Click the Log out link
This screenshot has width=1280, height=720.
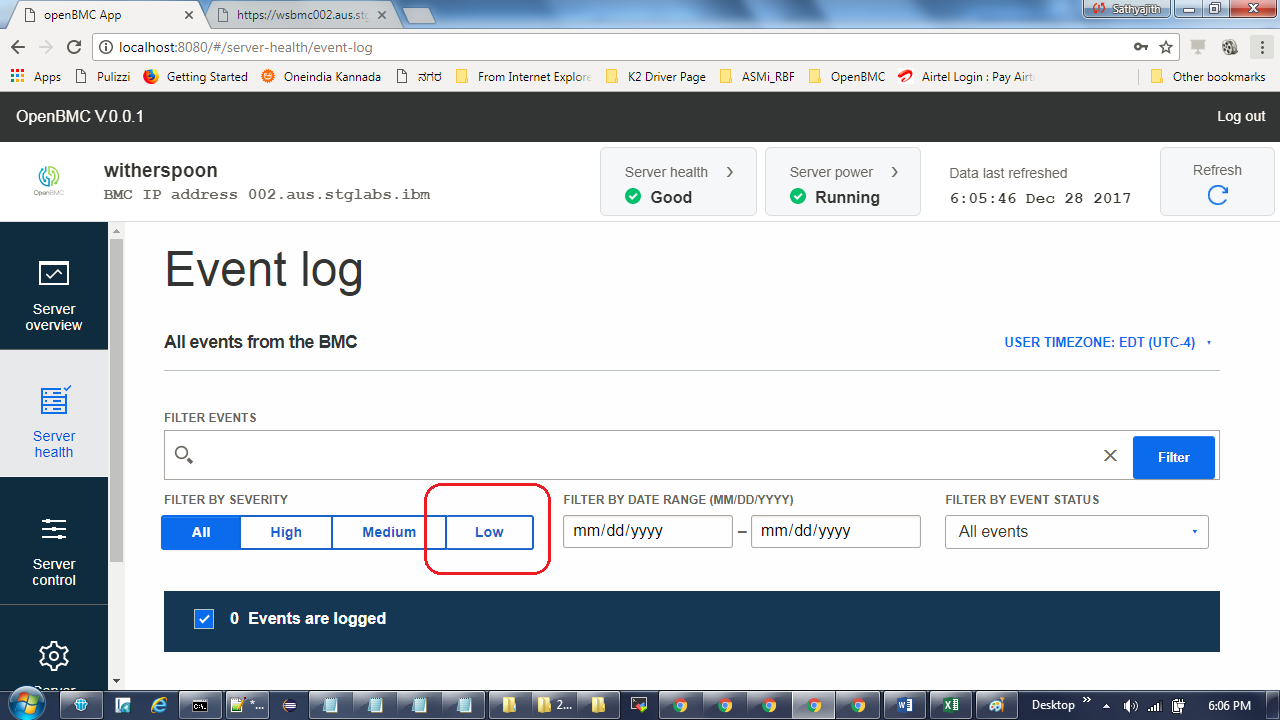coord(1240,116)
